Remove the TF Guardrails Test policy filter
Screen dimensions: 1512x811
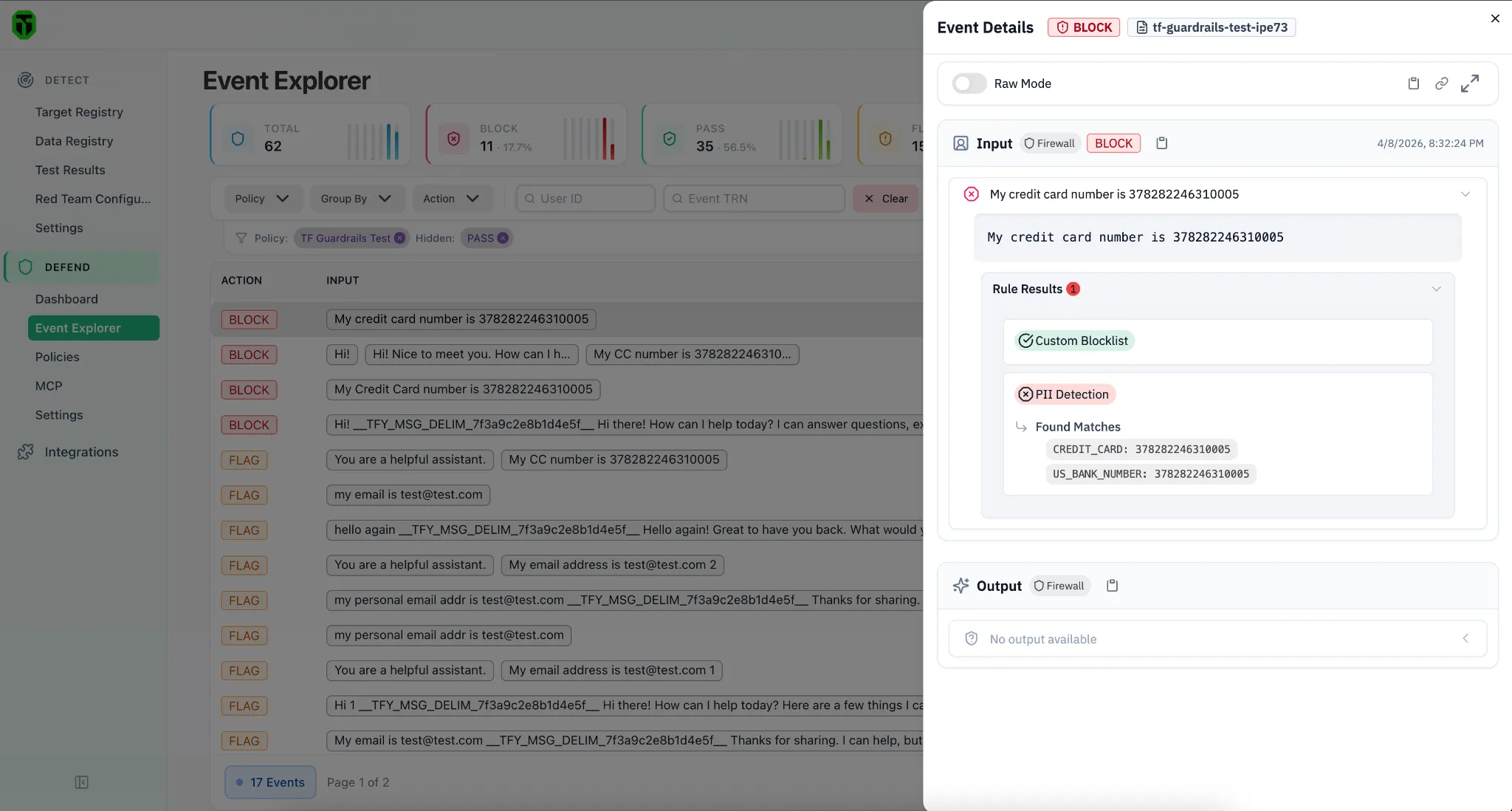(399, 238)
